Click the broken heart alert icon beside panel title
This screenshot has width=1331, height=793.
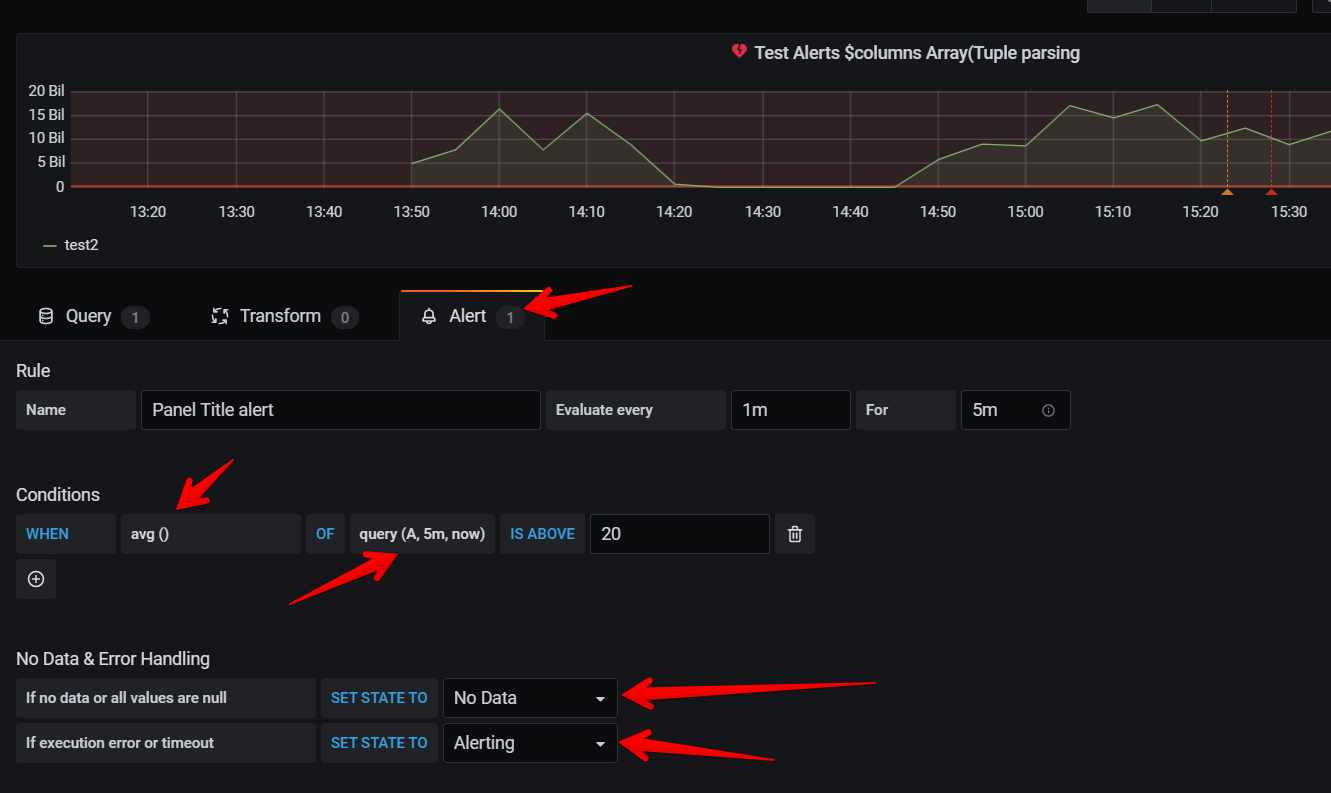[738, 52]
